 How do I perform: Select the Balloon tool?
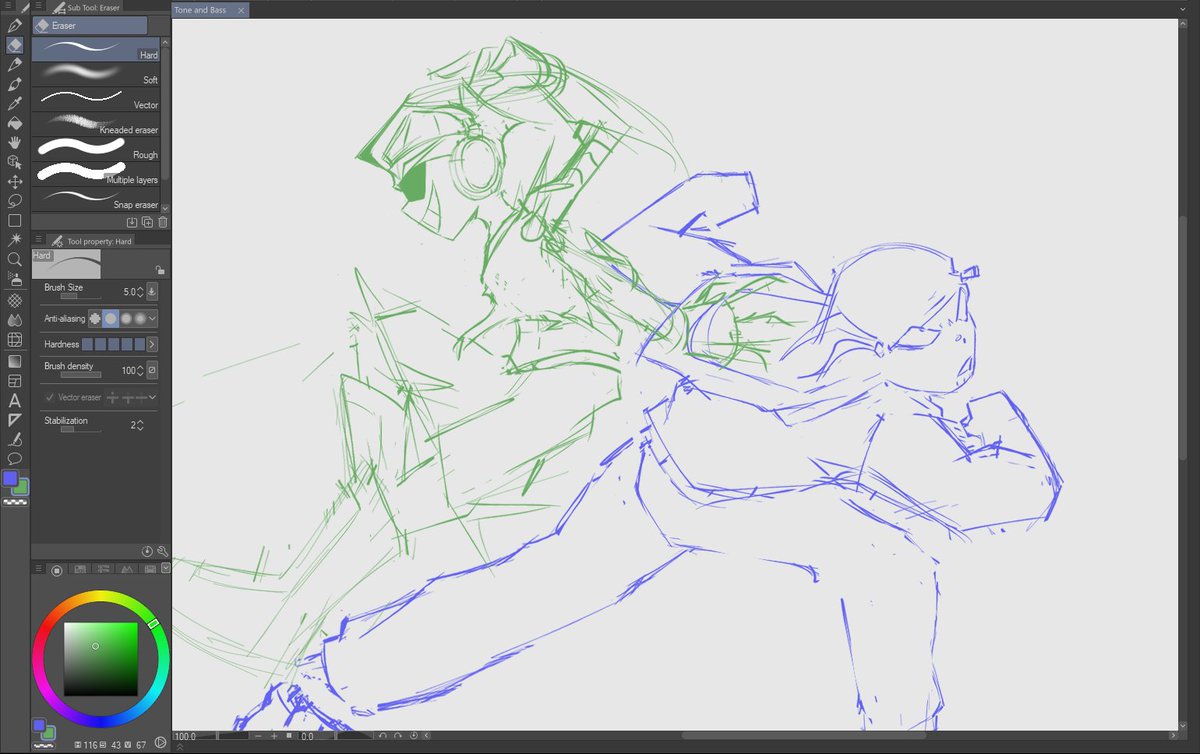click(x=14, y=459)
